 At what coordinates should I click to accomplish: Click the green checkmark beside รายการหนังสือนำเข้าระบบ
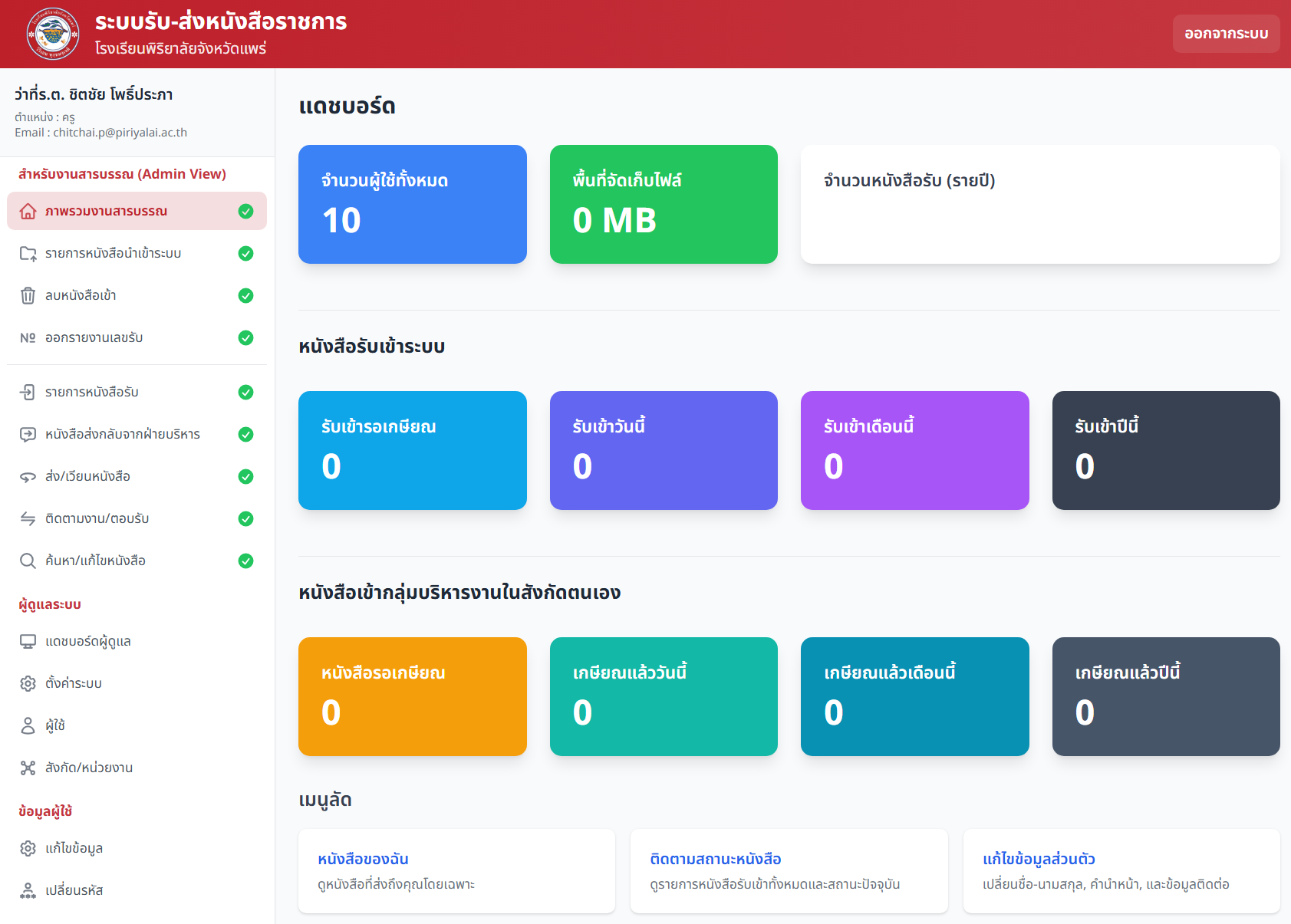coord(245,253)
